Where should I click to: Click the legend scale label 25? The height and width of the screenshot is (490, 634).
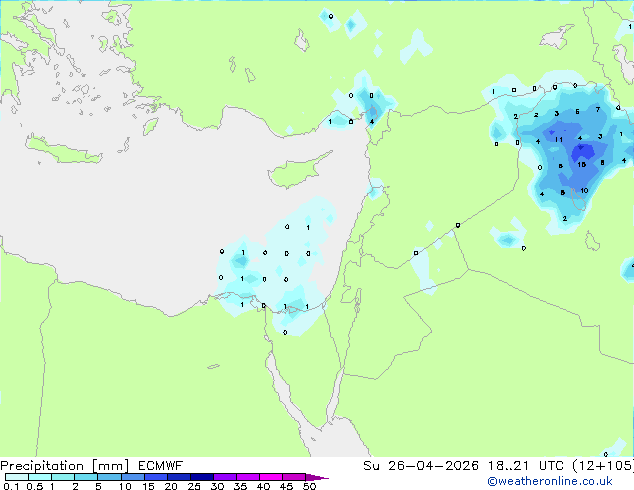point(194,486)
